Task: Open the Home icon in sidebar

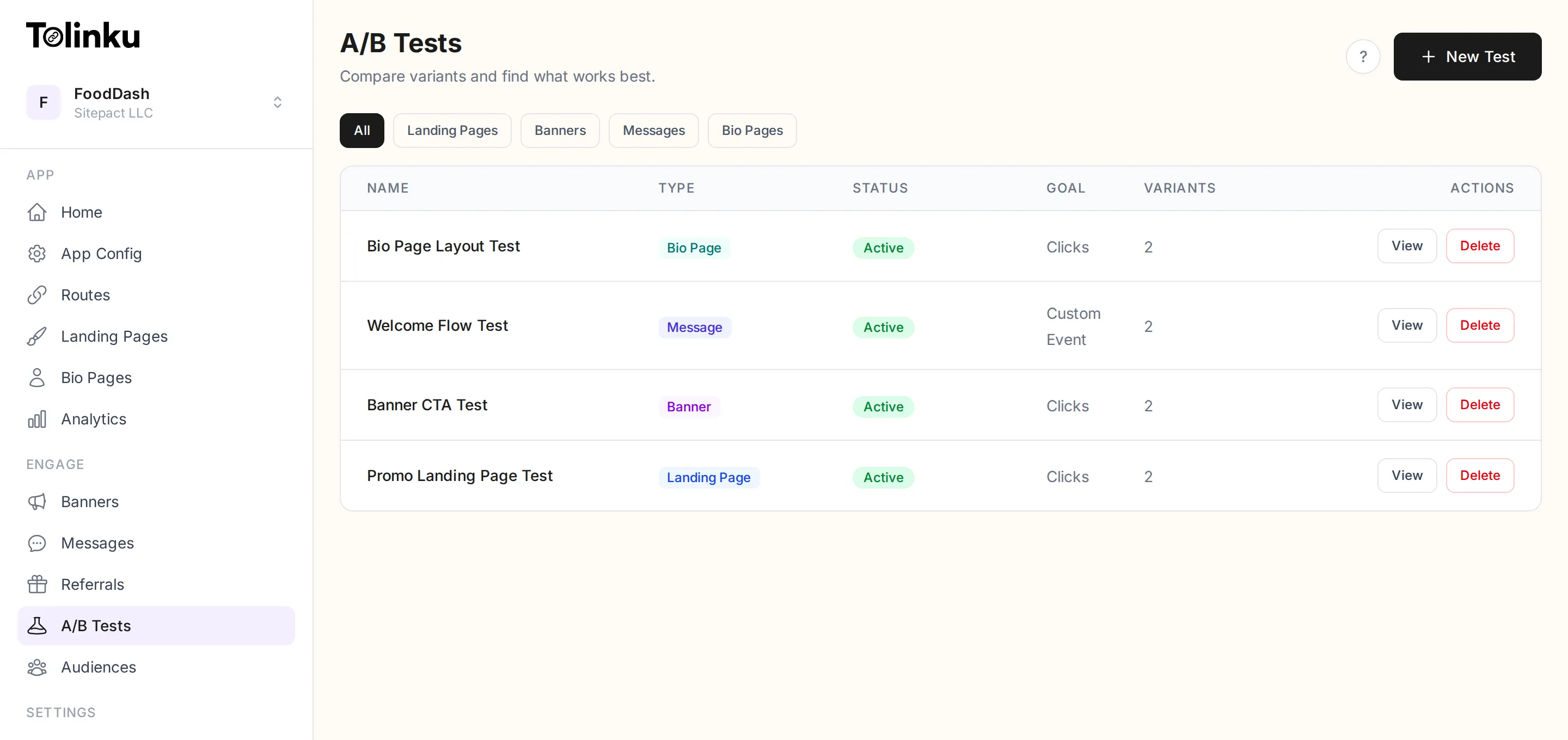Action: tap(37, 212)
